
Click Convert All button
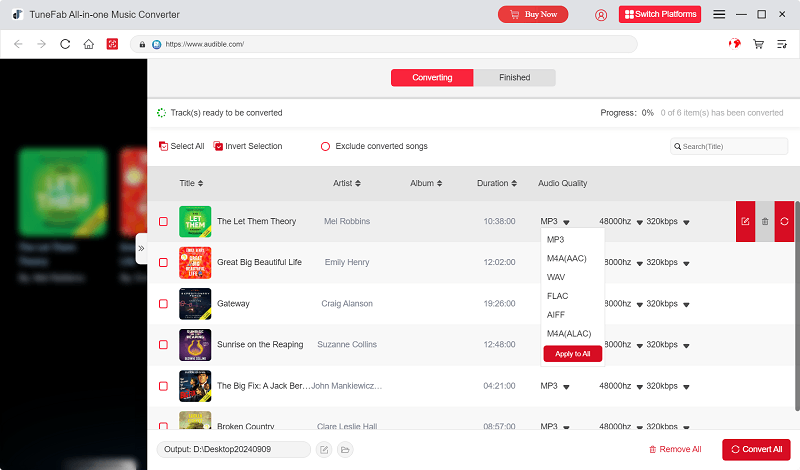pyautogui.click(x=756, y=450)
